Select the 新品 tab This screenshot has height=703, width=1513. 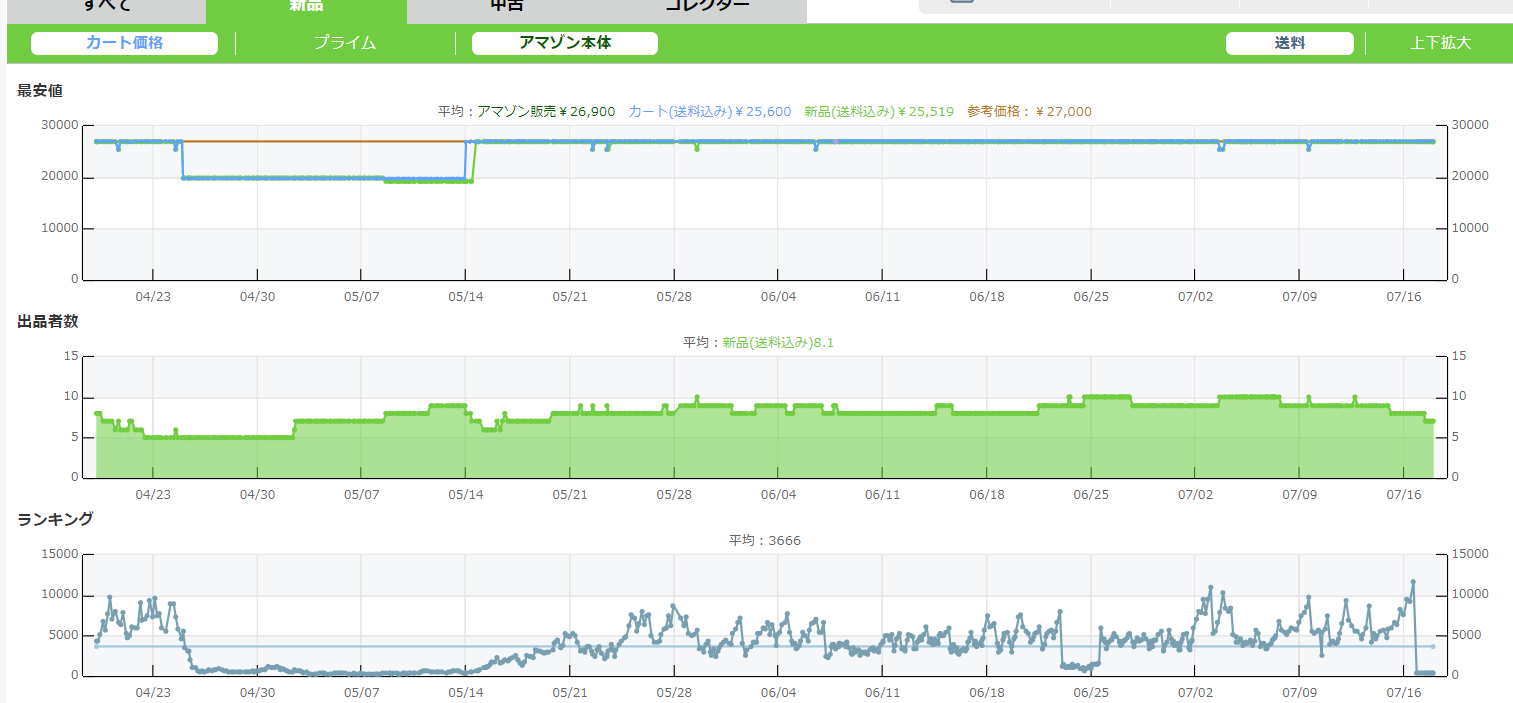[306, 8]
